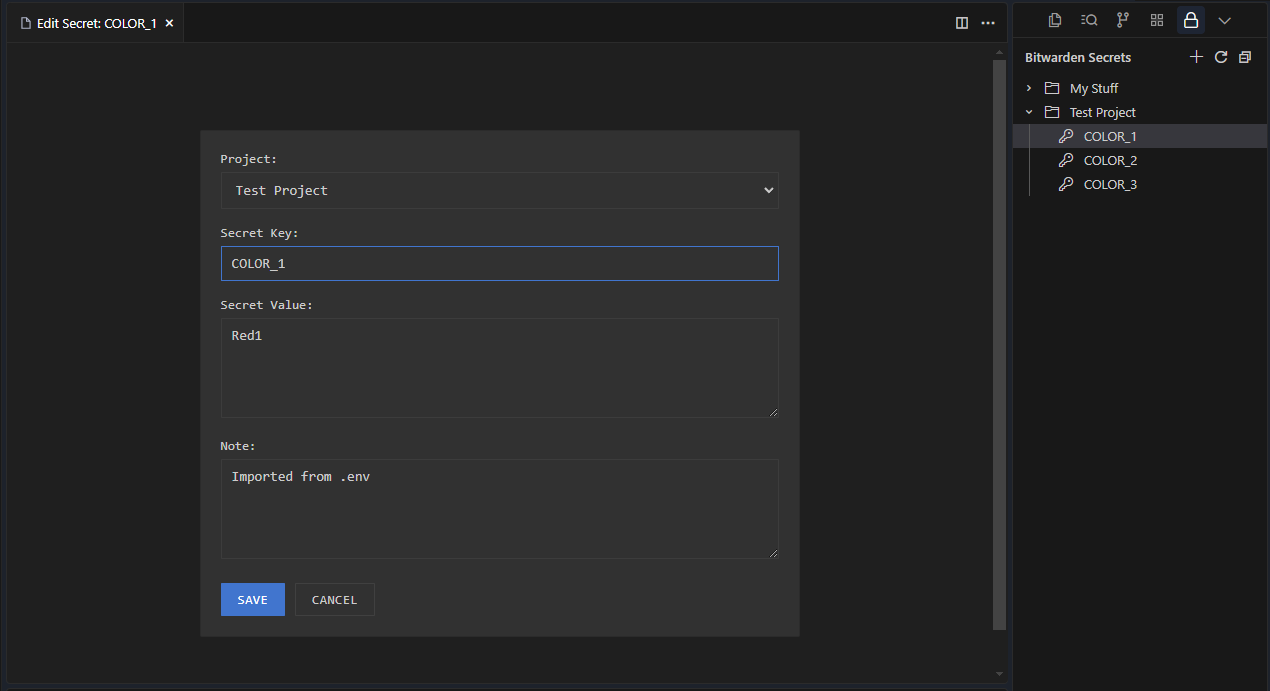This screenshot has width=1270, height=691.
Task: Click the key icon beside COLOR_3
Action: pyautogui.click(x=1066, y=184)
